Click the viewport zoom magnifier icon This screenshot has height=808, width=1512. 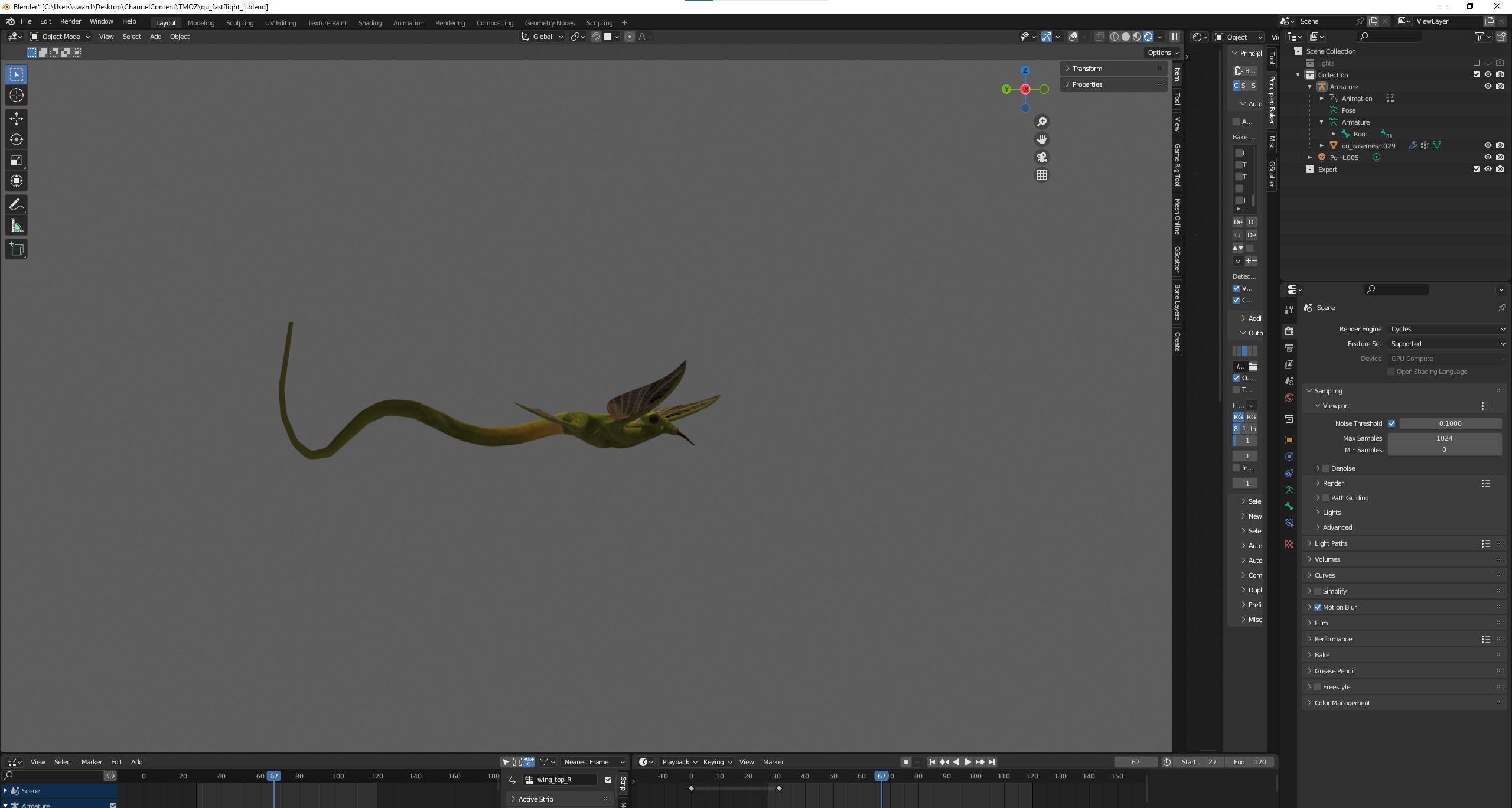pyautogui.click(x=1042, y=122)
